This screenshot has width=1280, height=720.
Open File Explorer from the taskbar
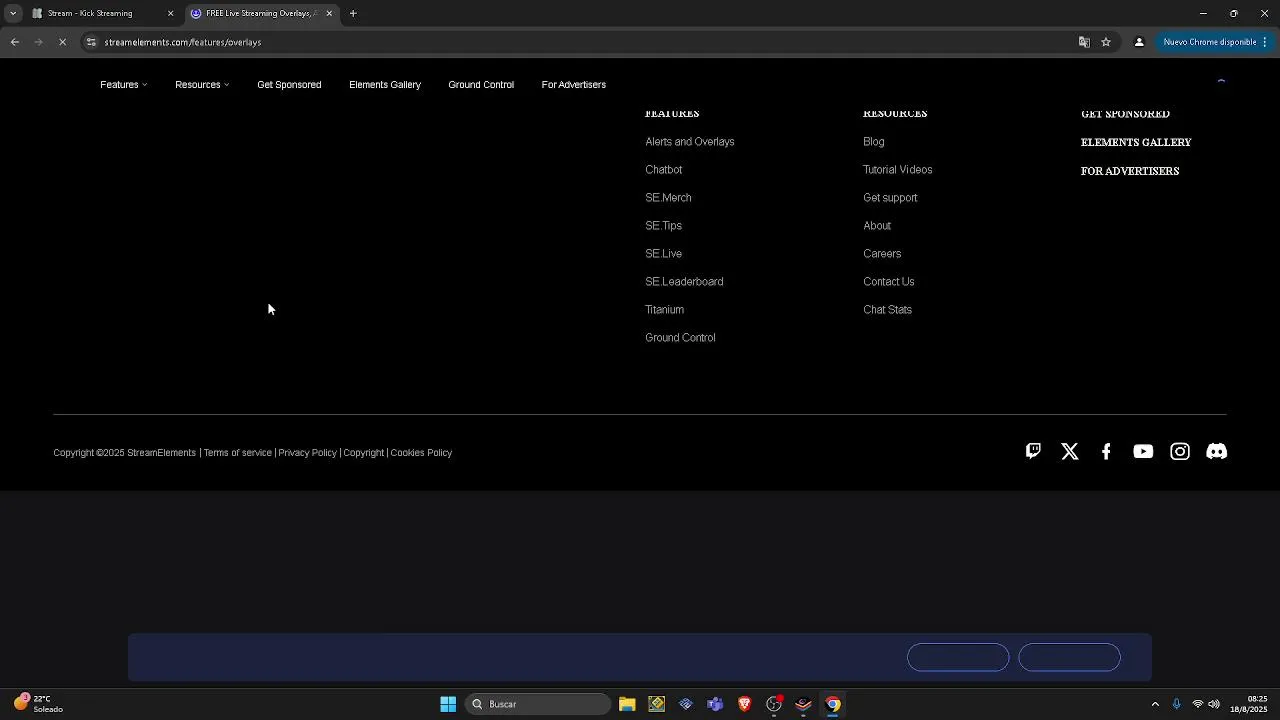pyautogui.click(x=627, y=704)
